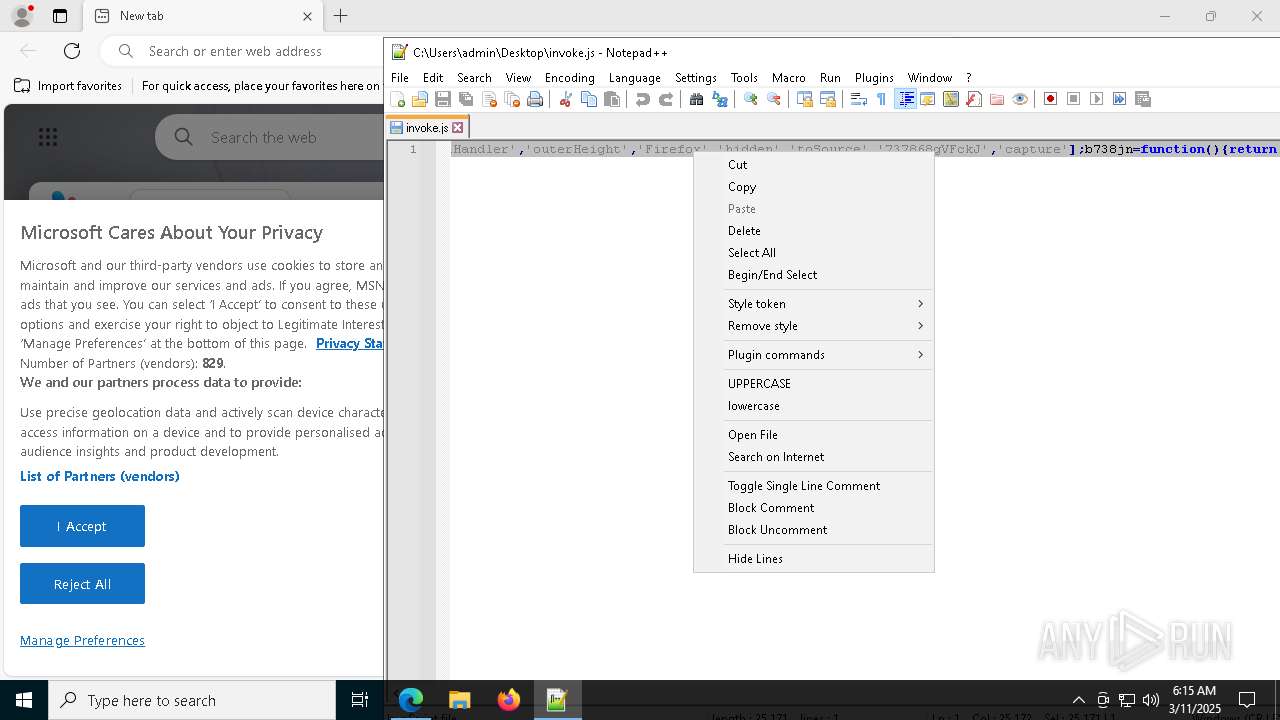Click the Open file toolbar icon
The image size is (1280, 720).
[x=420, y=99]
